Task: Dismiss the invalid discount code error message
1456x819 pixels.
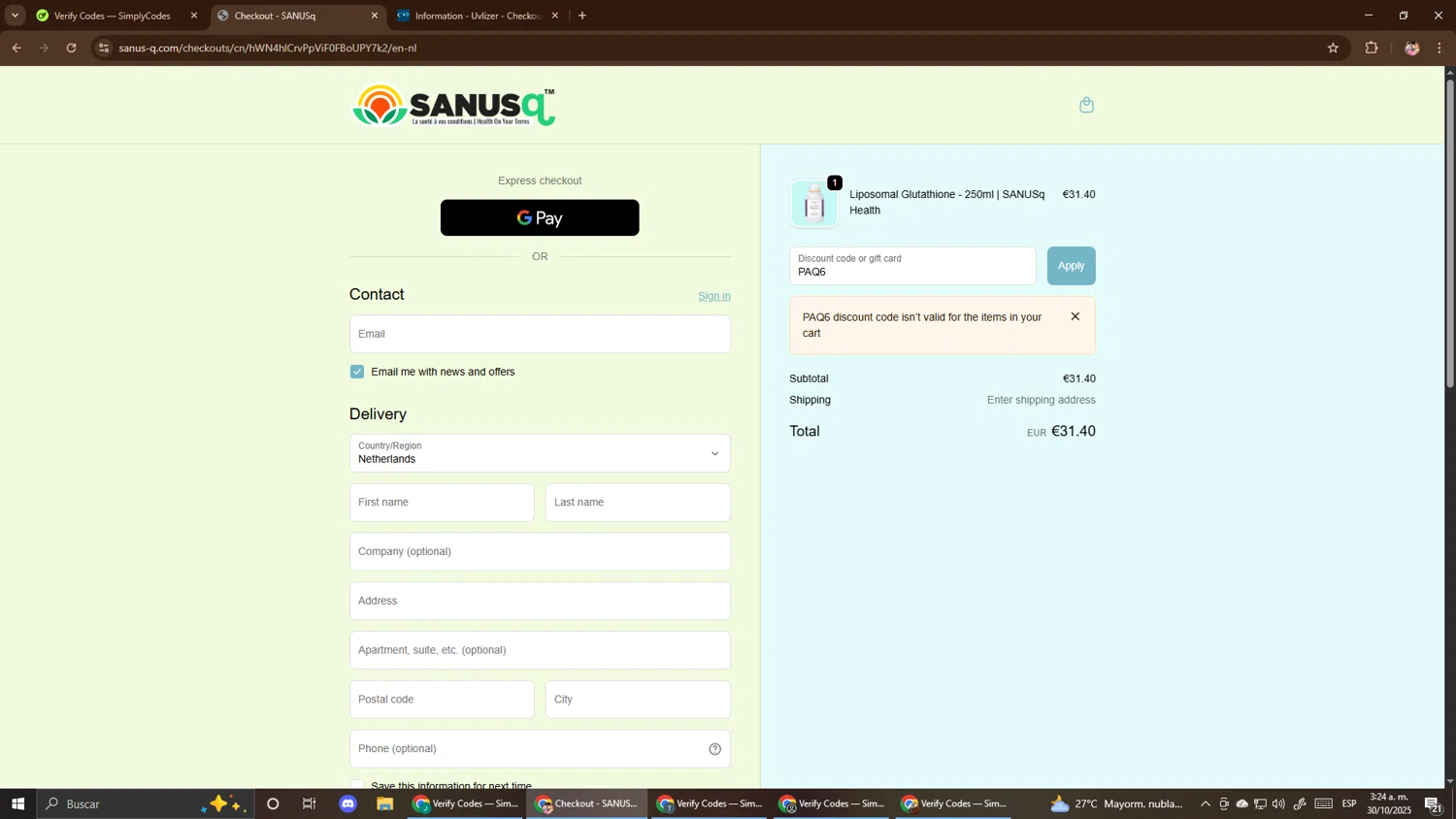Action: point(1075,316)
